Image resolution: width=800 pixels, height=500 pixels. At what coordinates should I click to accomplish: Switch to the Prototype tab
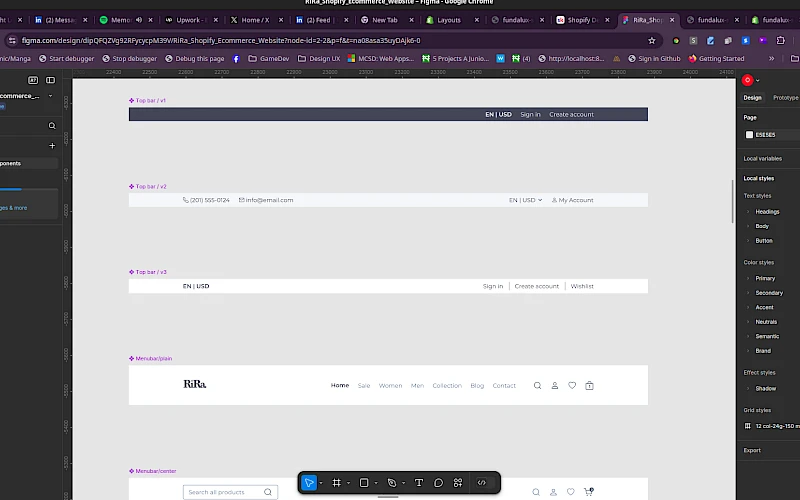[x=786, y=97]
